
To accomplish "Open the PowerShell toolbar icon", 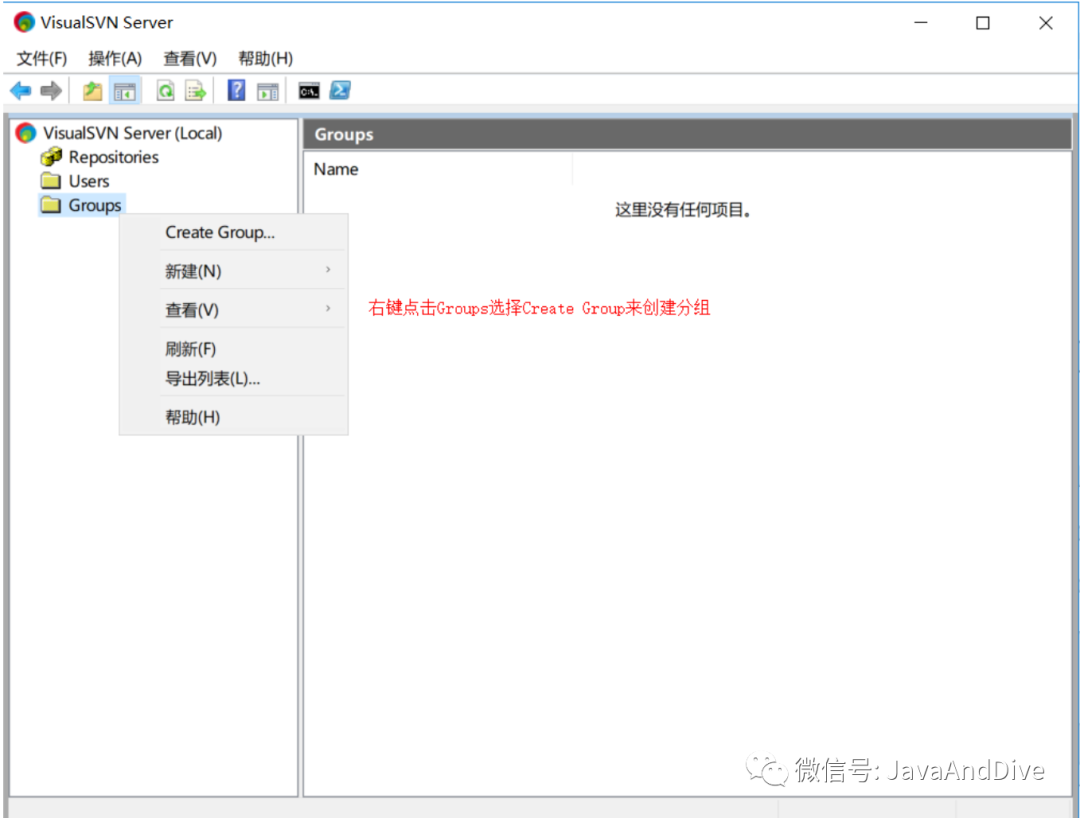I will 340,90.
